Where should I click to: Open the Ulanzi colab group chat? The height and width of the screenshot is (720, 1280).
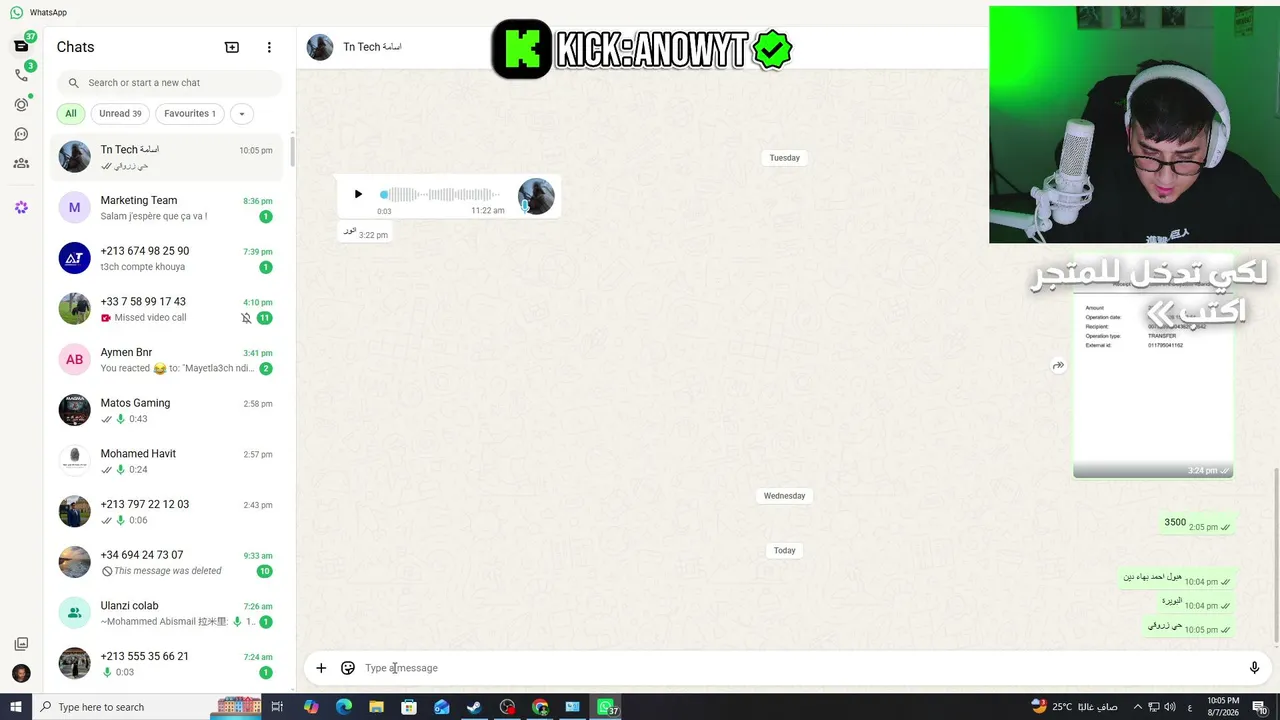click(x=167, y=613)
